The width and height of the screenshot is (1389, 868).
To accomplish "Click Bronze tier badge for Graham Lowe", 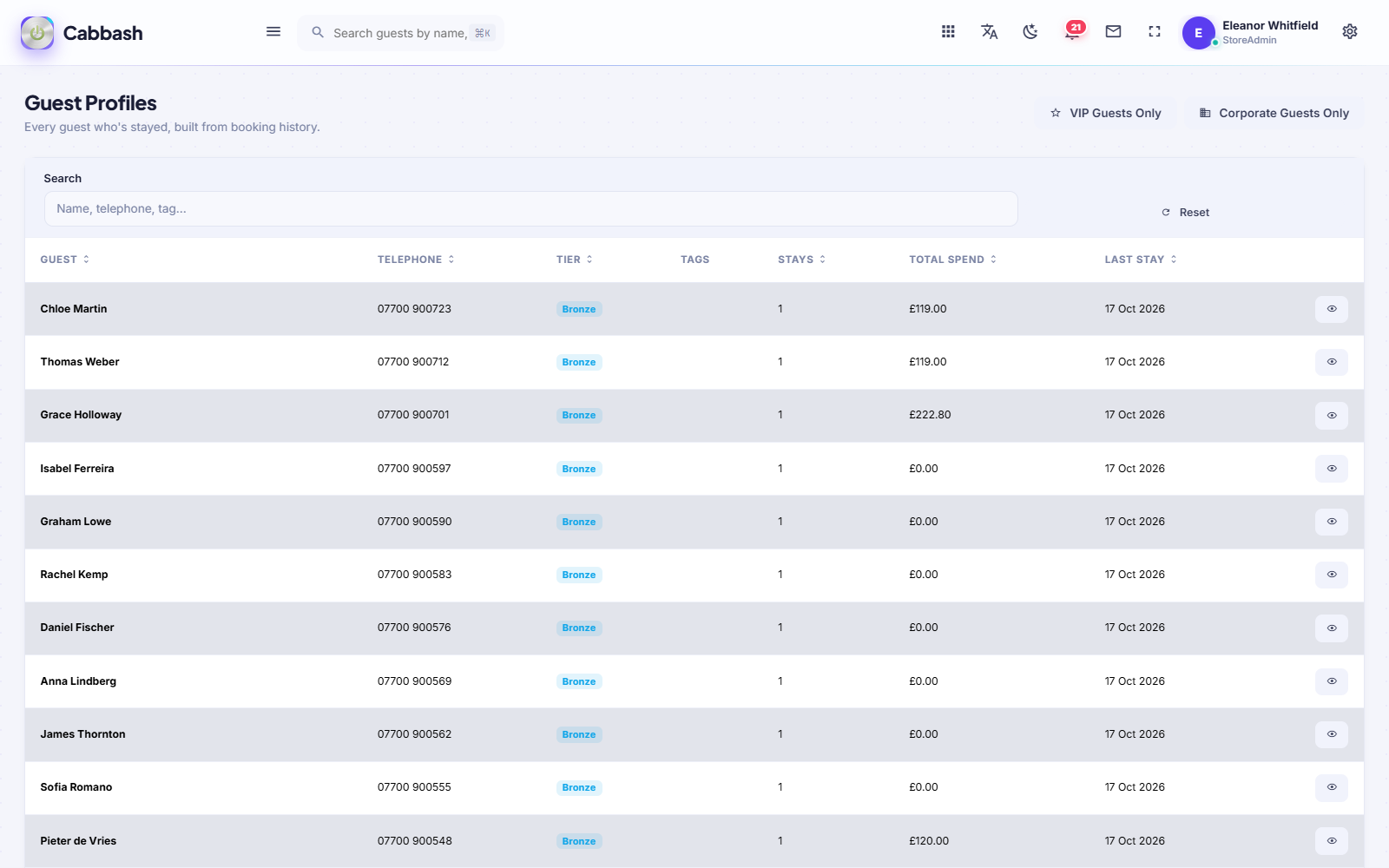I will [579, 522].
